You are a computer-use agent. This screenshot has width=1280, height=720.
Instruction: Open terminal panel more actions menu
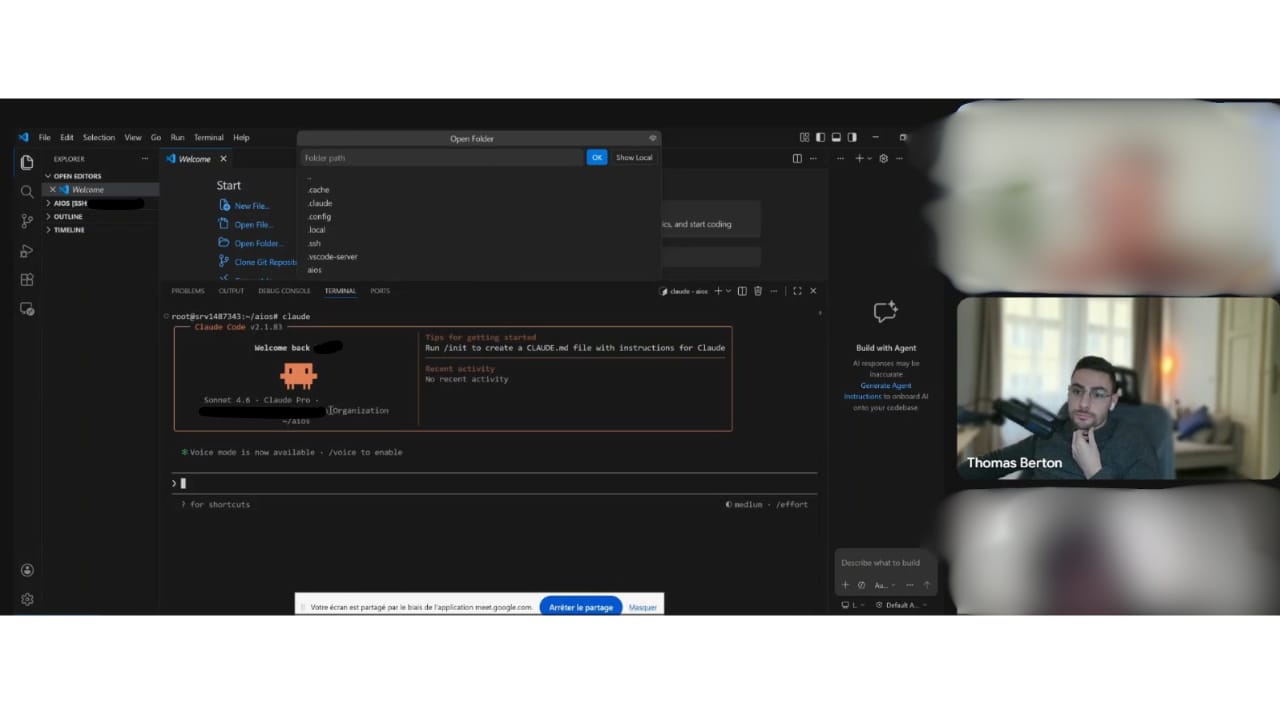click(x=773, y=291)
